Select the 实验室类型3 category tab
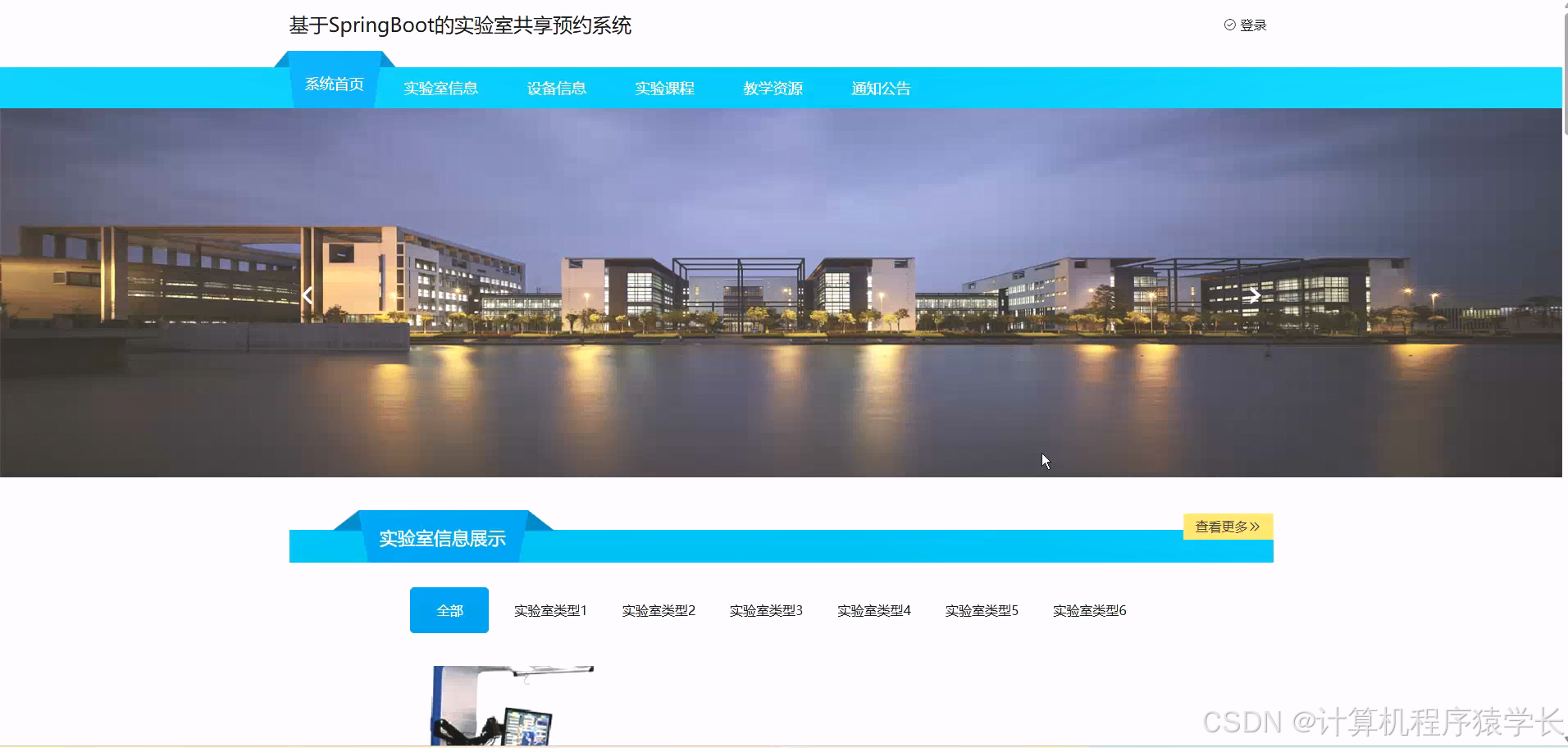This screenshot has width=1568, height=748. (767, 609)
